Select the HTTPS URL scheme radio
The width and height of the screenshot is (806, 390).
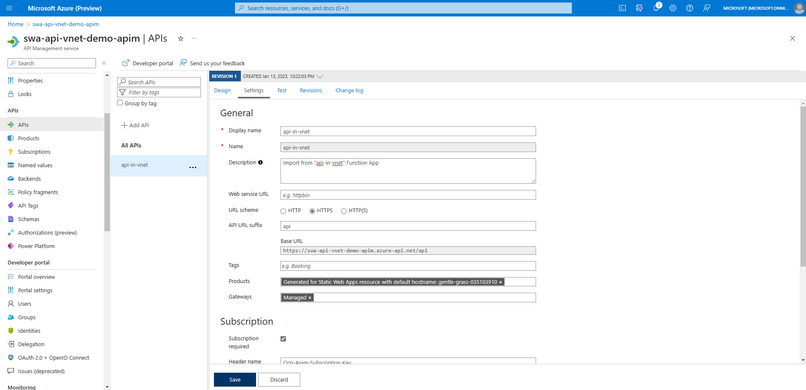312,211
